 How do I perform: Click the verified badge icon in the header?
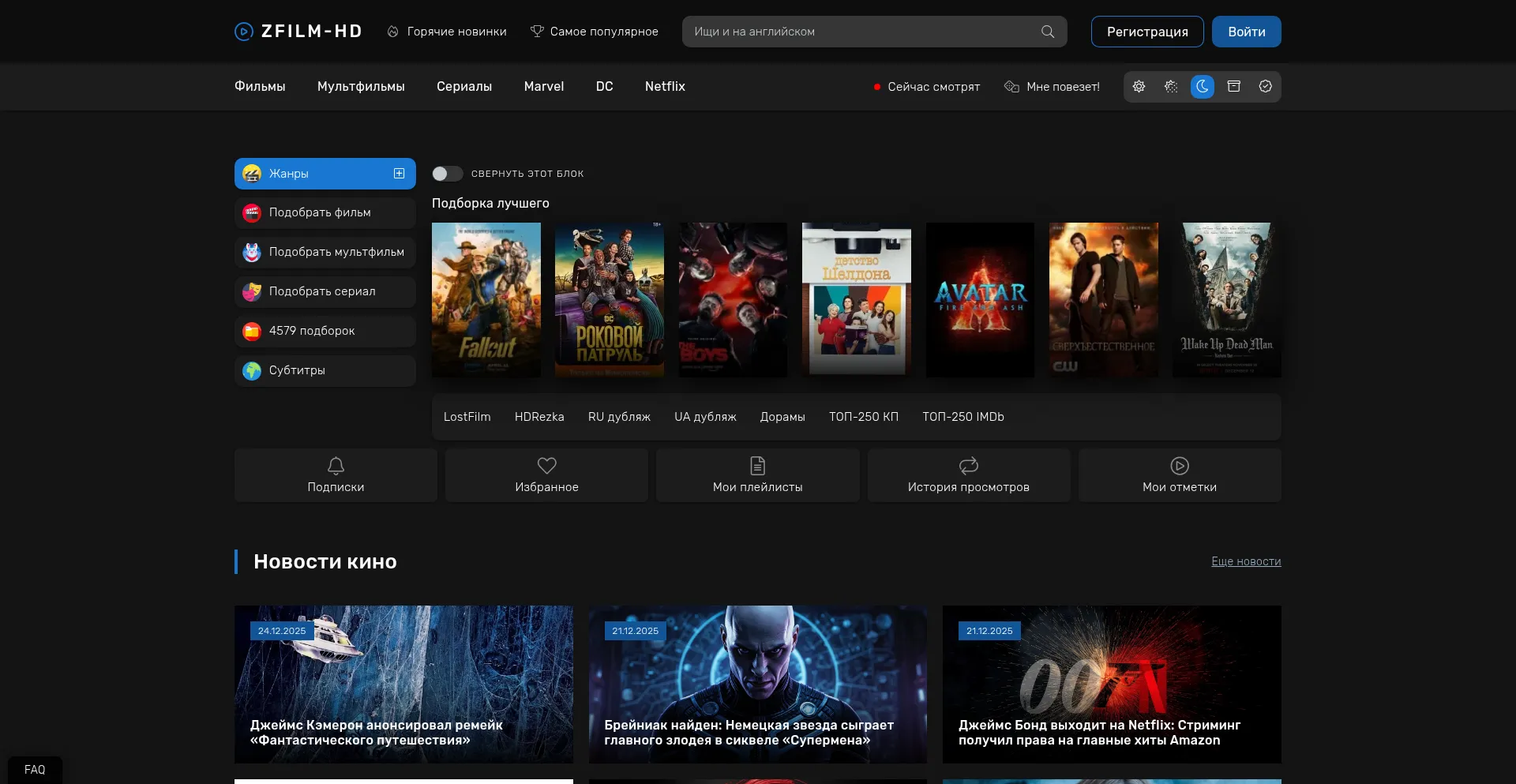pyautogui.click(x=1265, y=87)
